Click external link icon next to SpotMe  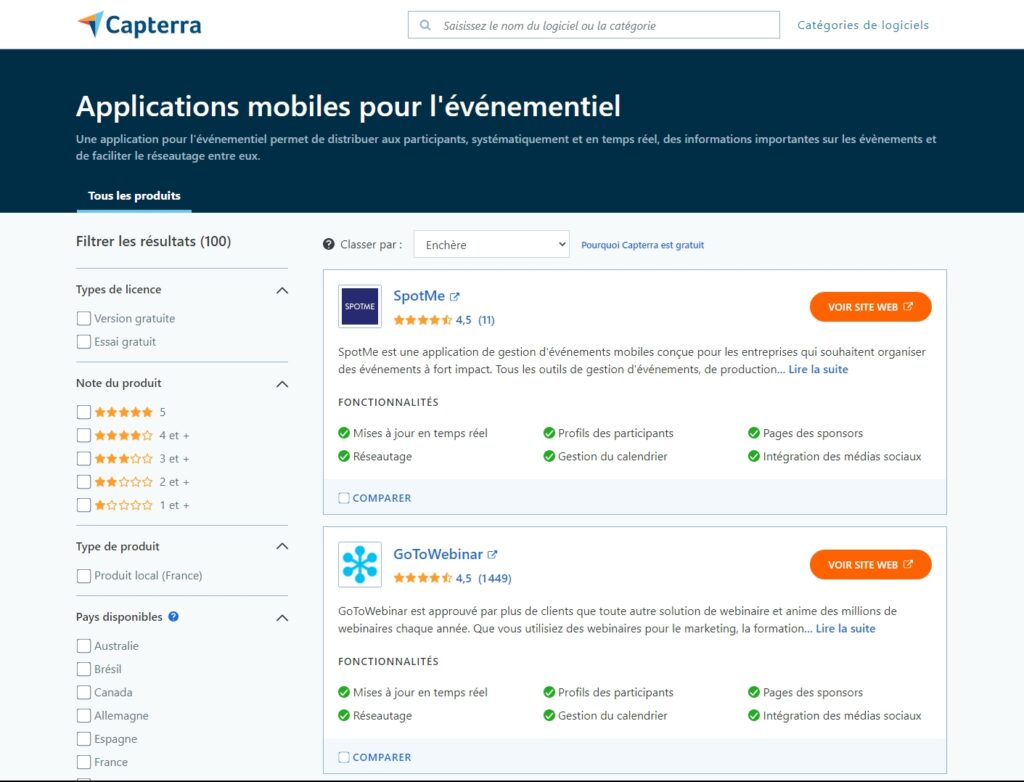coord(455,297)
